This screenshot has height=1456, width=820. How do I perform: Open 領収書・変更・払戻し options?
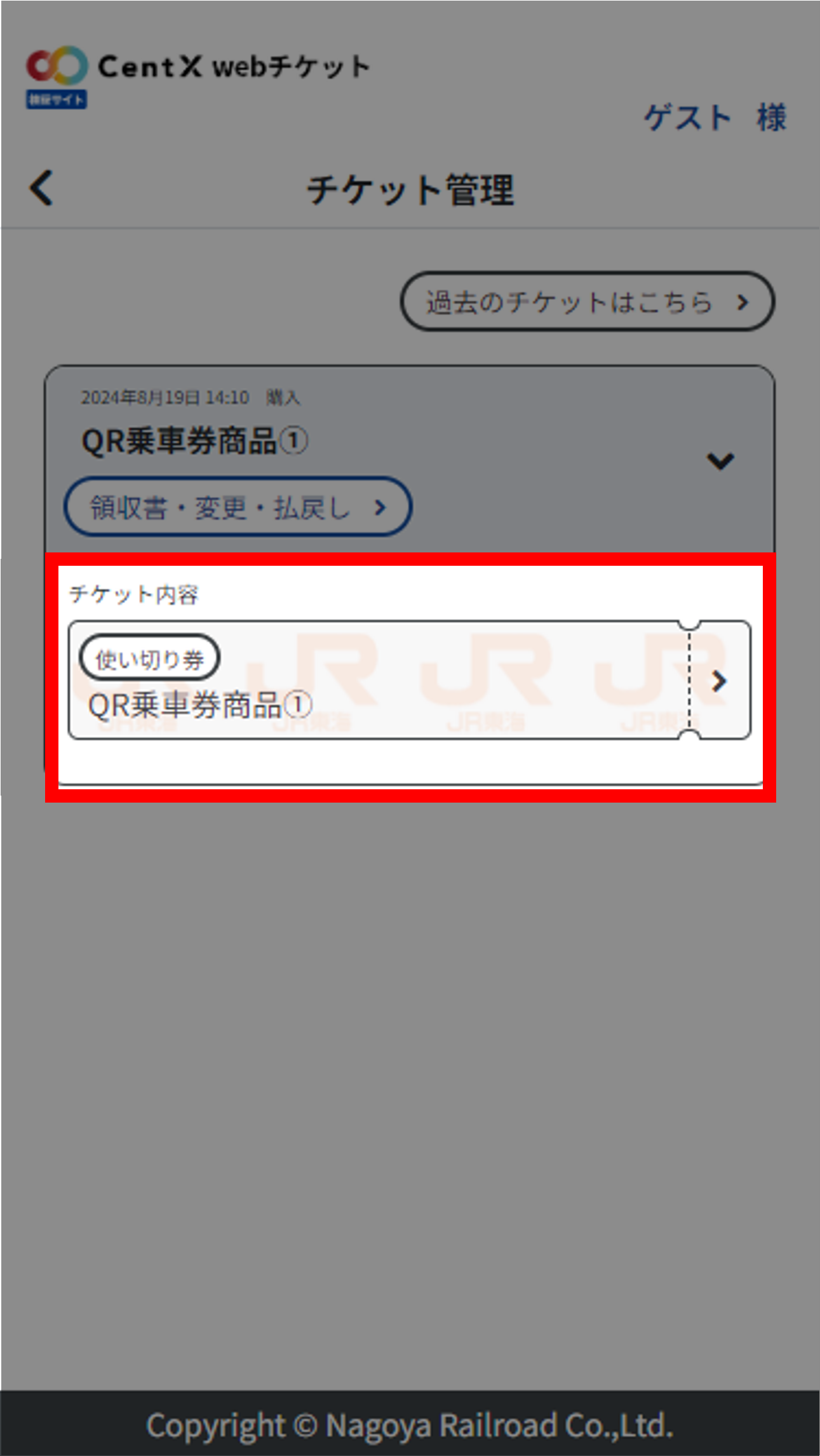[x=238, y=507]
